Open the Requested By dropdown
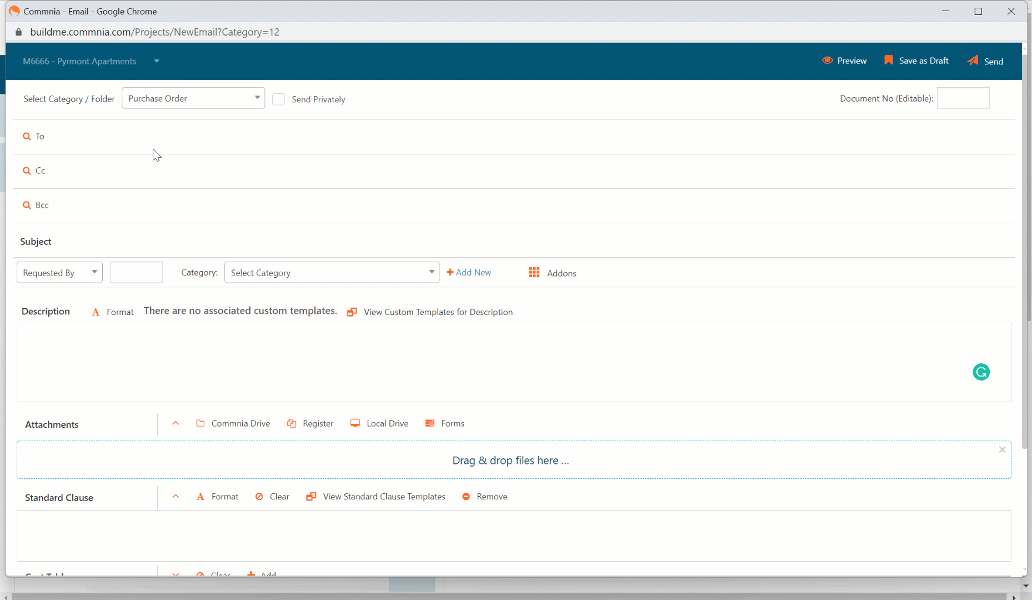 coord(59,272)
